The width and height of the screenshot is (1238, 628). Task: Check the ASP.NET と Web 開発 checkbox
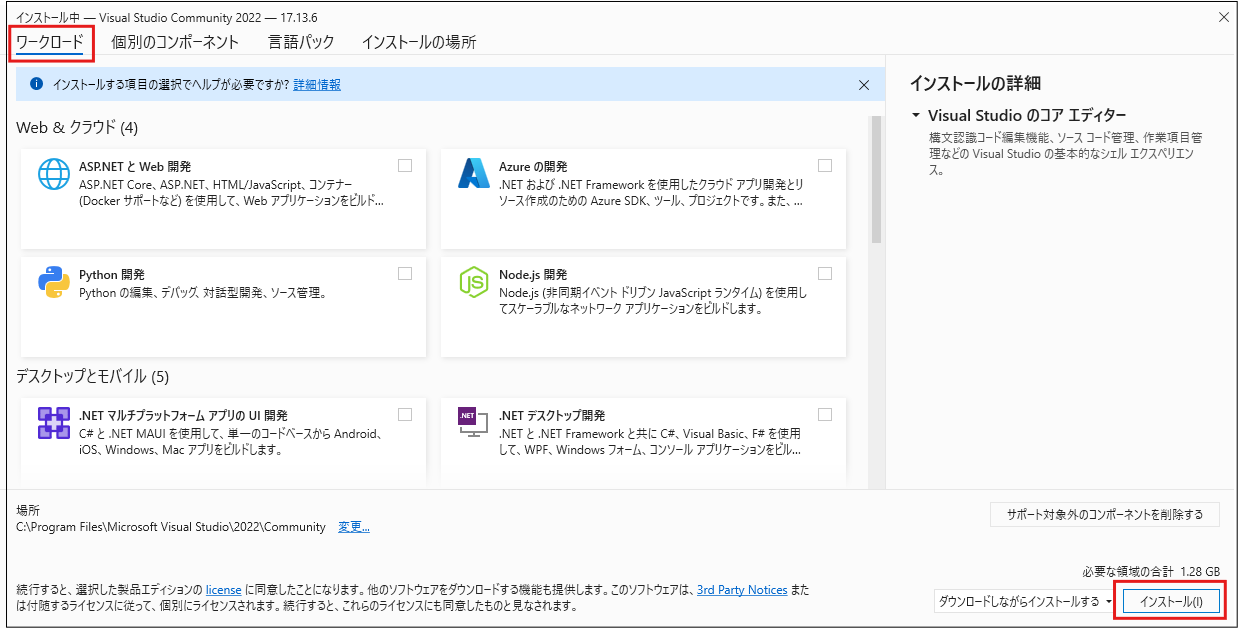tap(405, 166)
